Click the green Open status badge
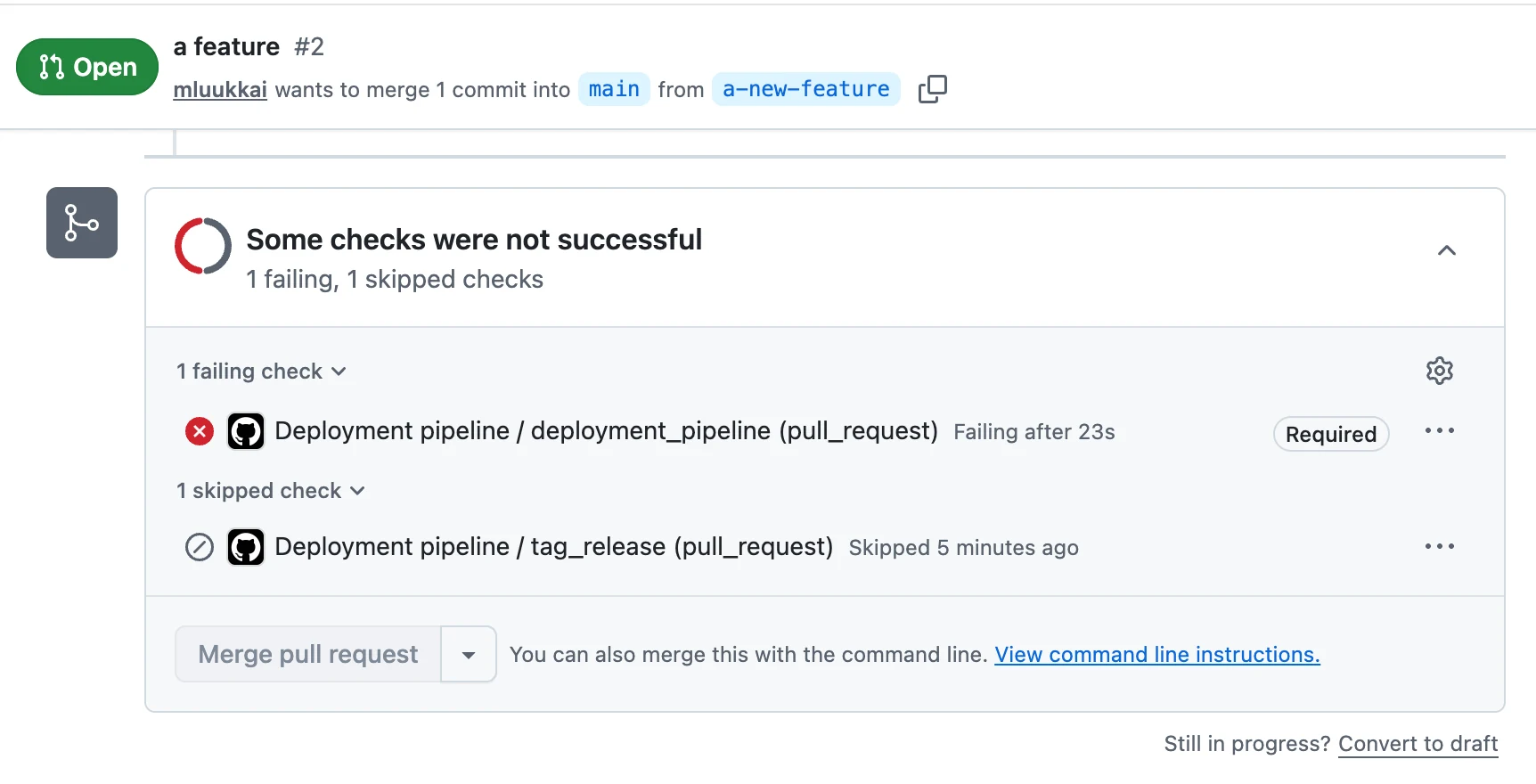The width and height of the screenshot is (1536, 784). [87, 67]
